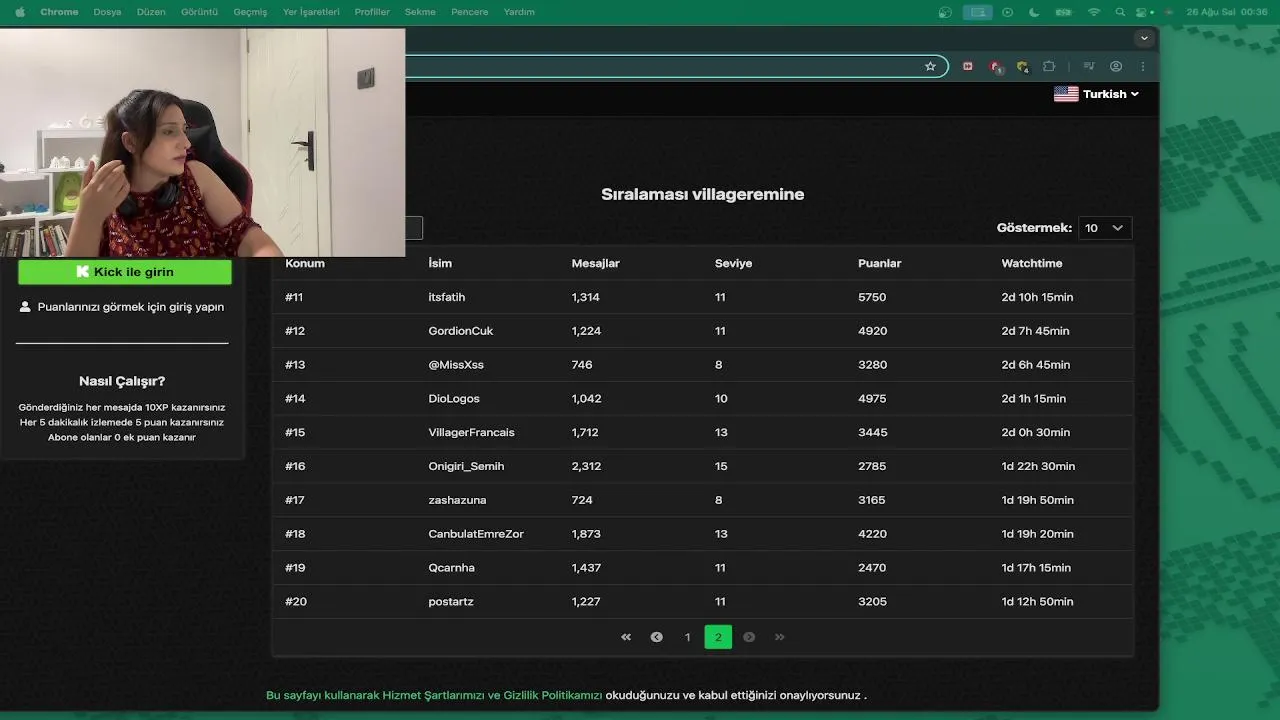The width and height of the screenshot is (1280, 720).
Task: Select page 1 in pagination
Action: pyautogui.click(x=687, y=637)
